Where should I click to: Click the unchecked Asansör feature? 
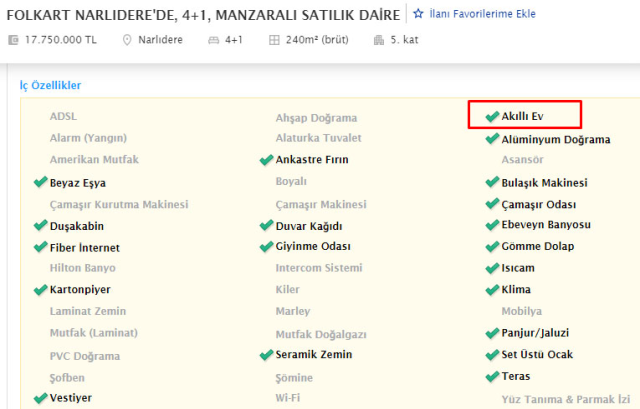pyautogui.click(x=522, y=160)
